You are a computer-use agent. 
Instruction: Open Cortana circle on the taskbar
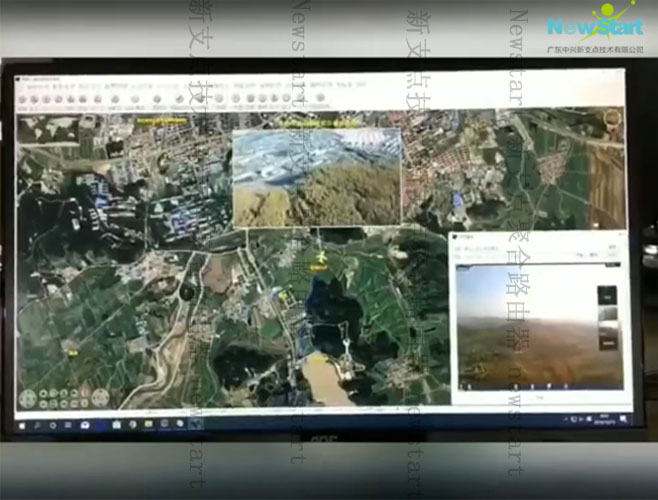pos(52,426)
